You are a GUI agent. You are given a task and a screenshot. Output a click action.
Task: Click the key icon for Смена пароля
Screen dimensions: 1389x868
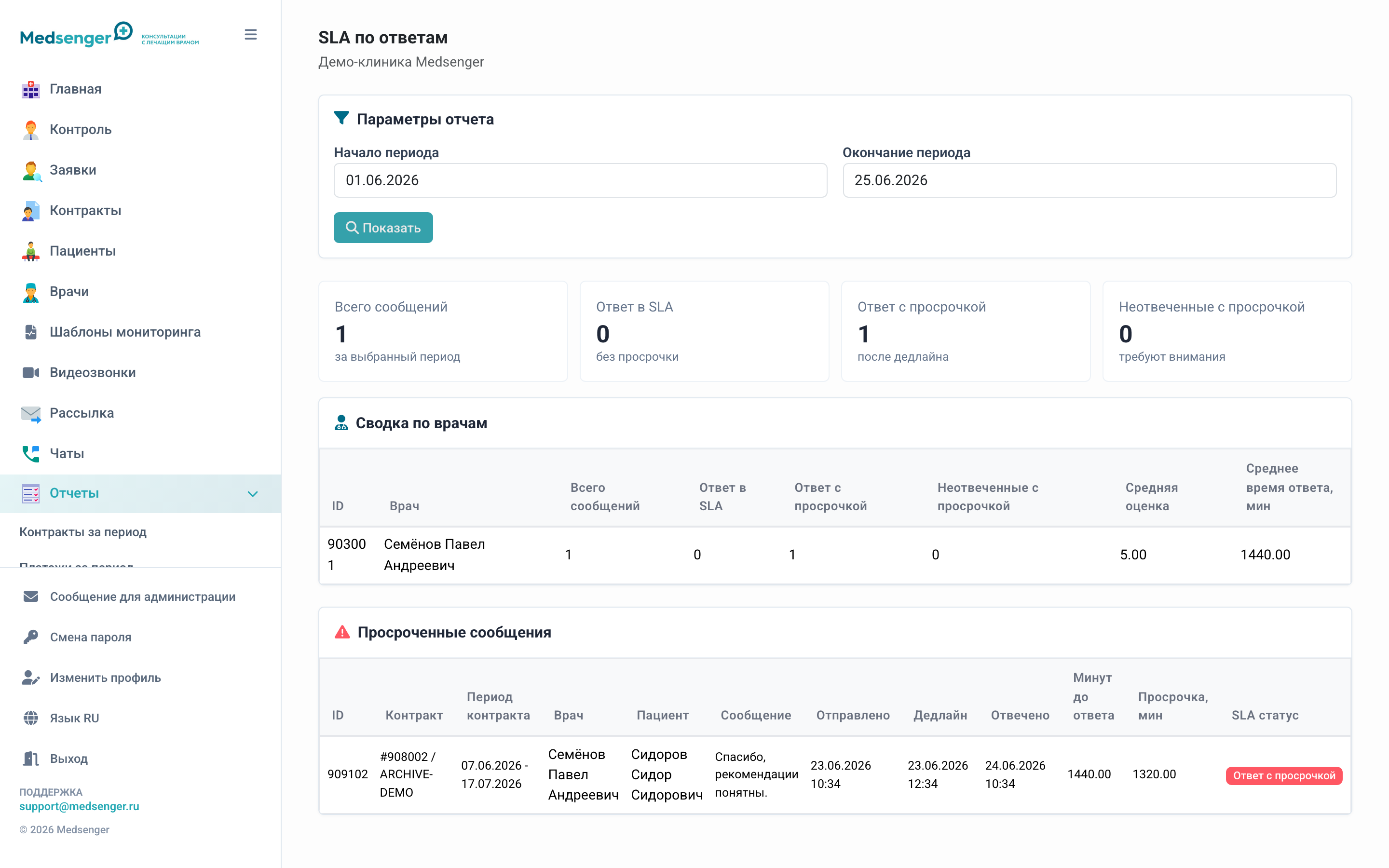pyautogui.click(x=31, y=637)
